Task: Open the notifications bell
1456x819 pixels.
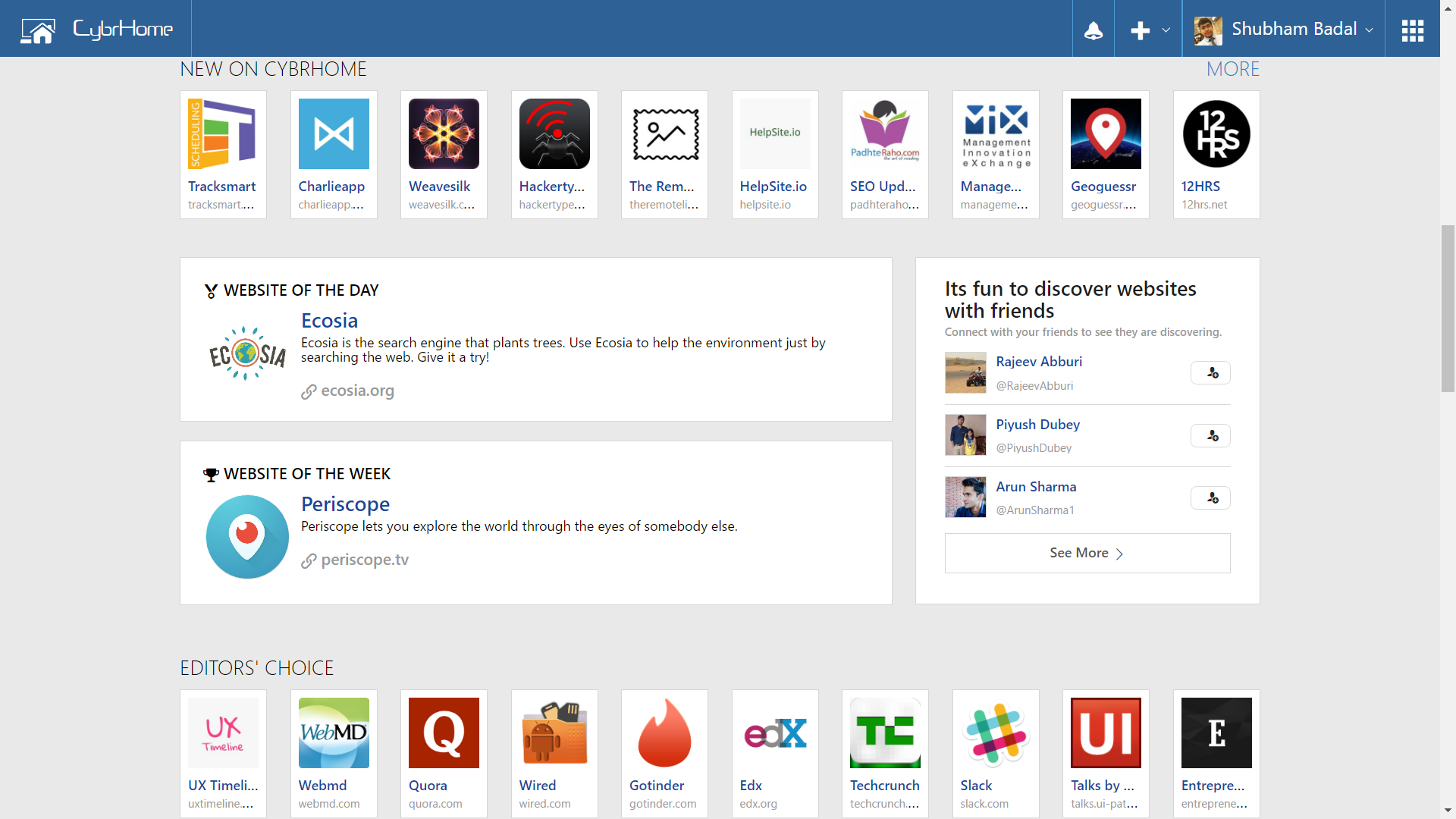Action: [1094, 30]
